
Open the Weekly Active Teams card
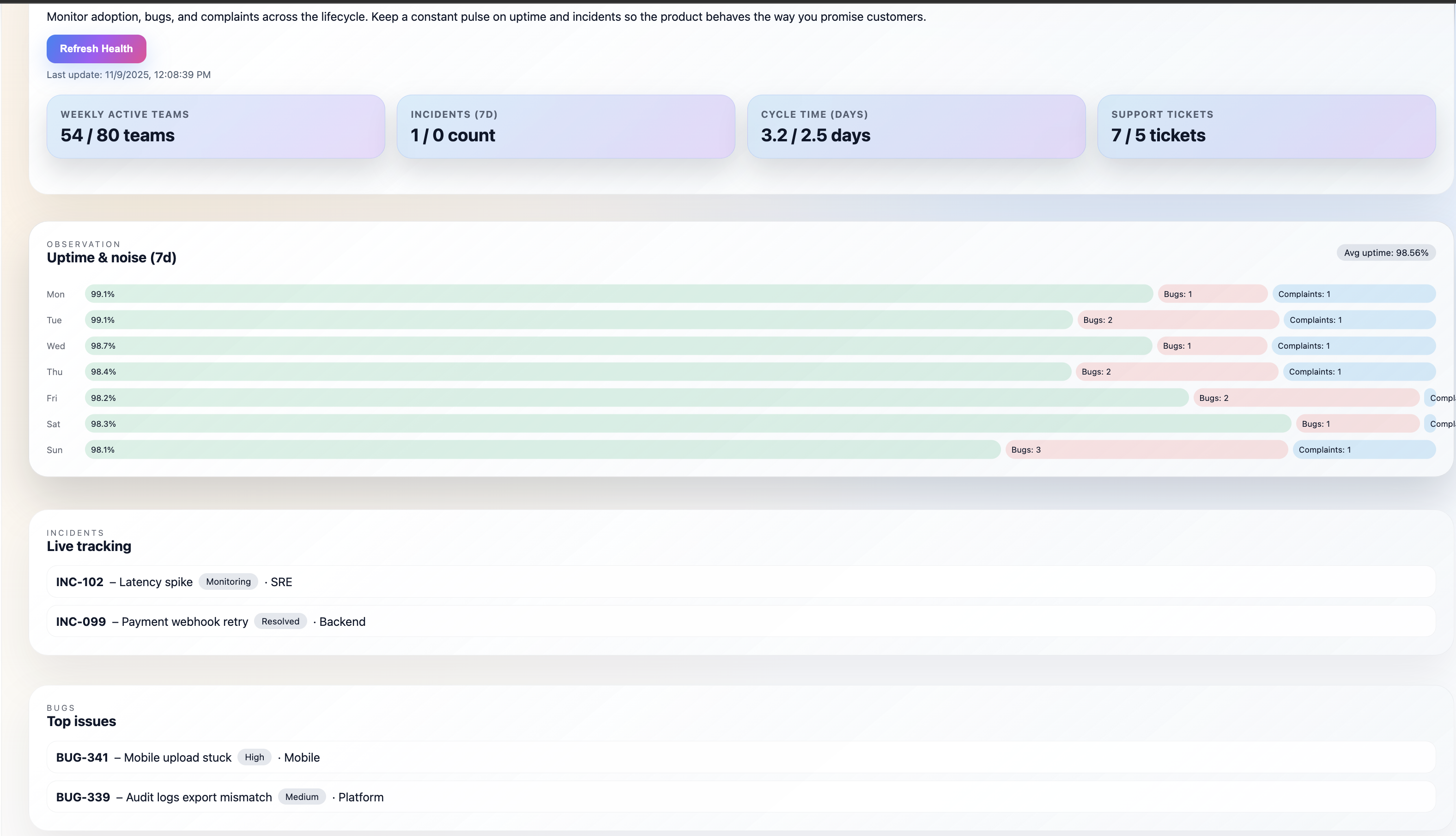[215, 126]
